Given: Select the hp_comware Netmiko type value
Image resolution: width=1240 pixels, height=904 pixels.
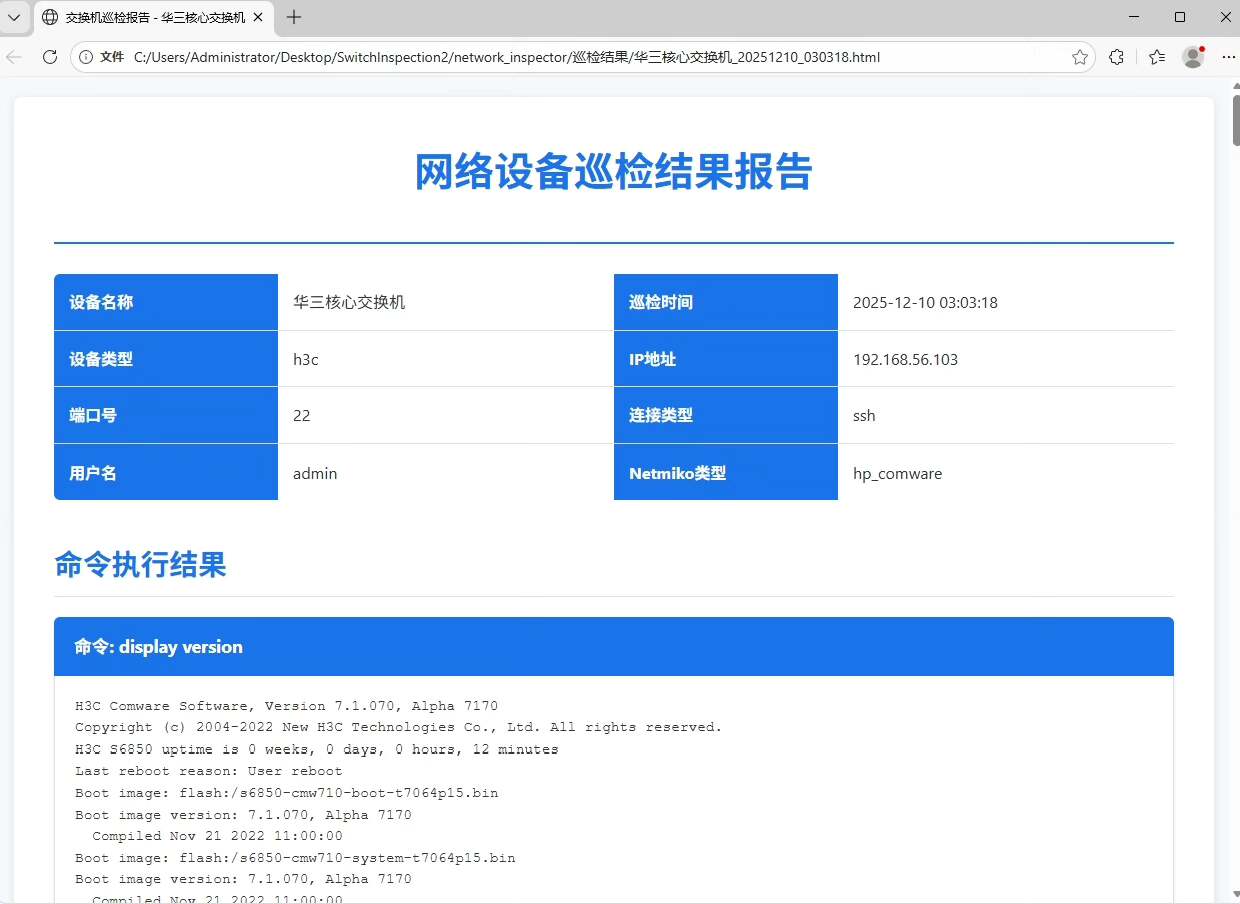Looking at the screenshot, I should (x=897, y=473).
